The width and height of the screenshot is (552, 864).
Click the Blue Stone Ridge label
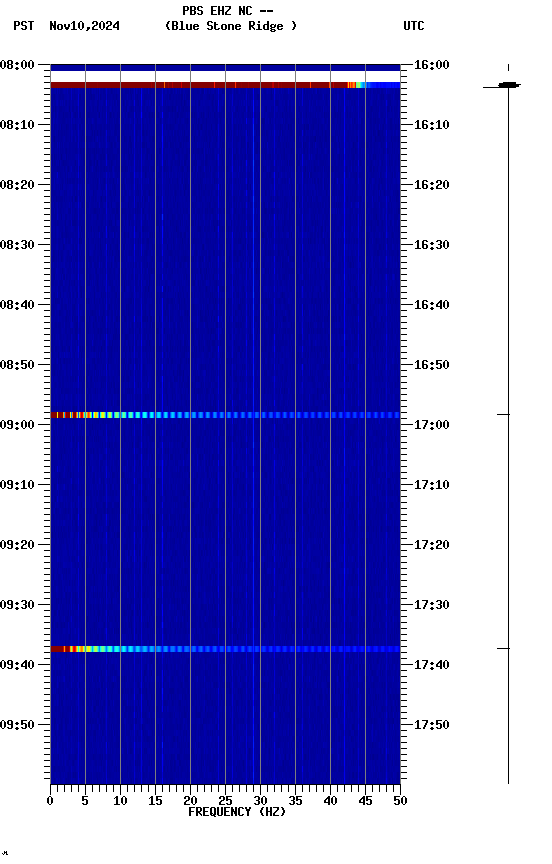point(230,26)
